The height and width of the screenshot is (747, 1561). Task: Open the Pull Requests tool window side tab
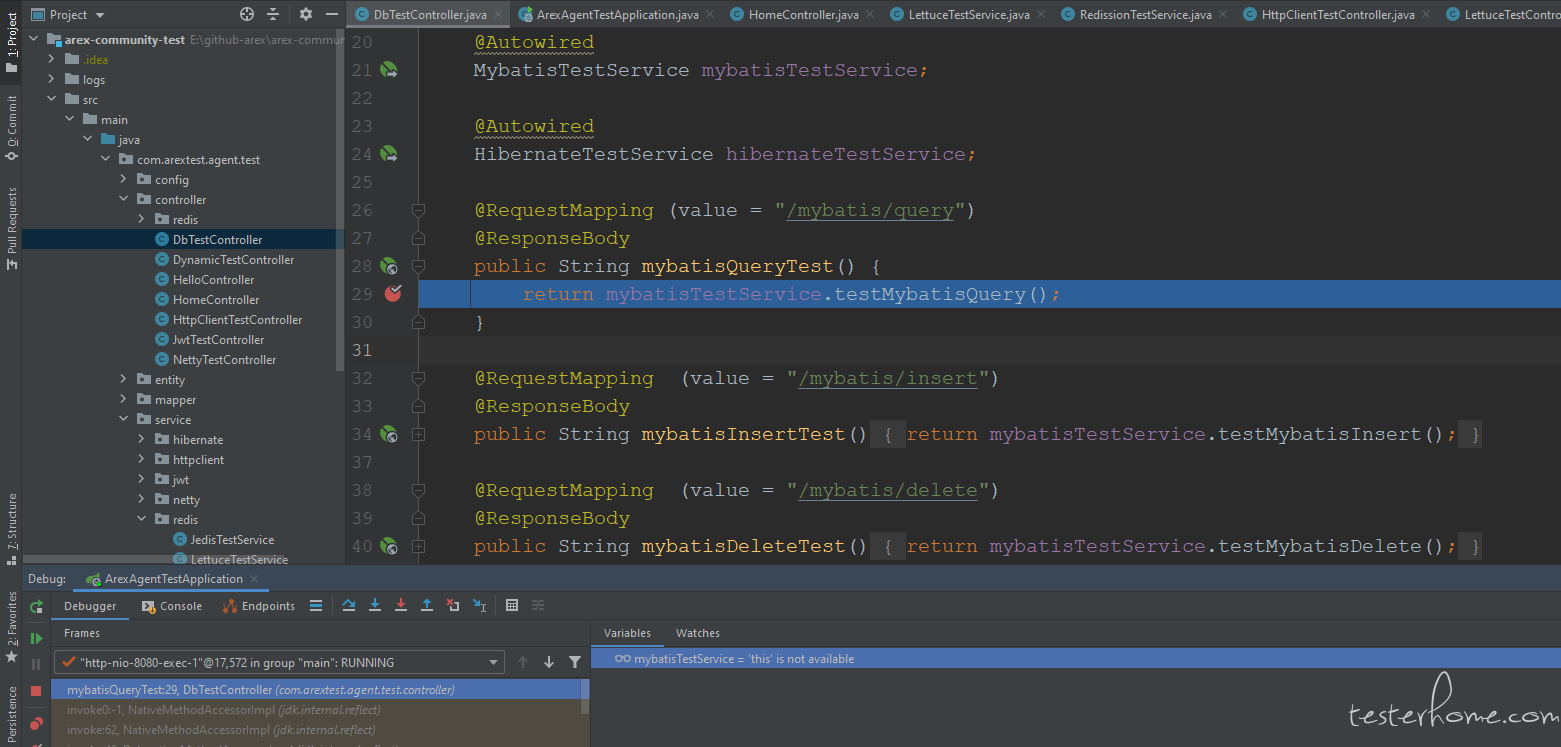(11, 228)
